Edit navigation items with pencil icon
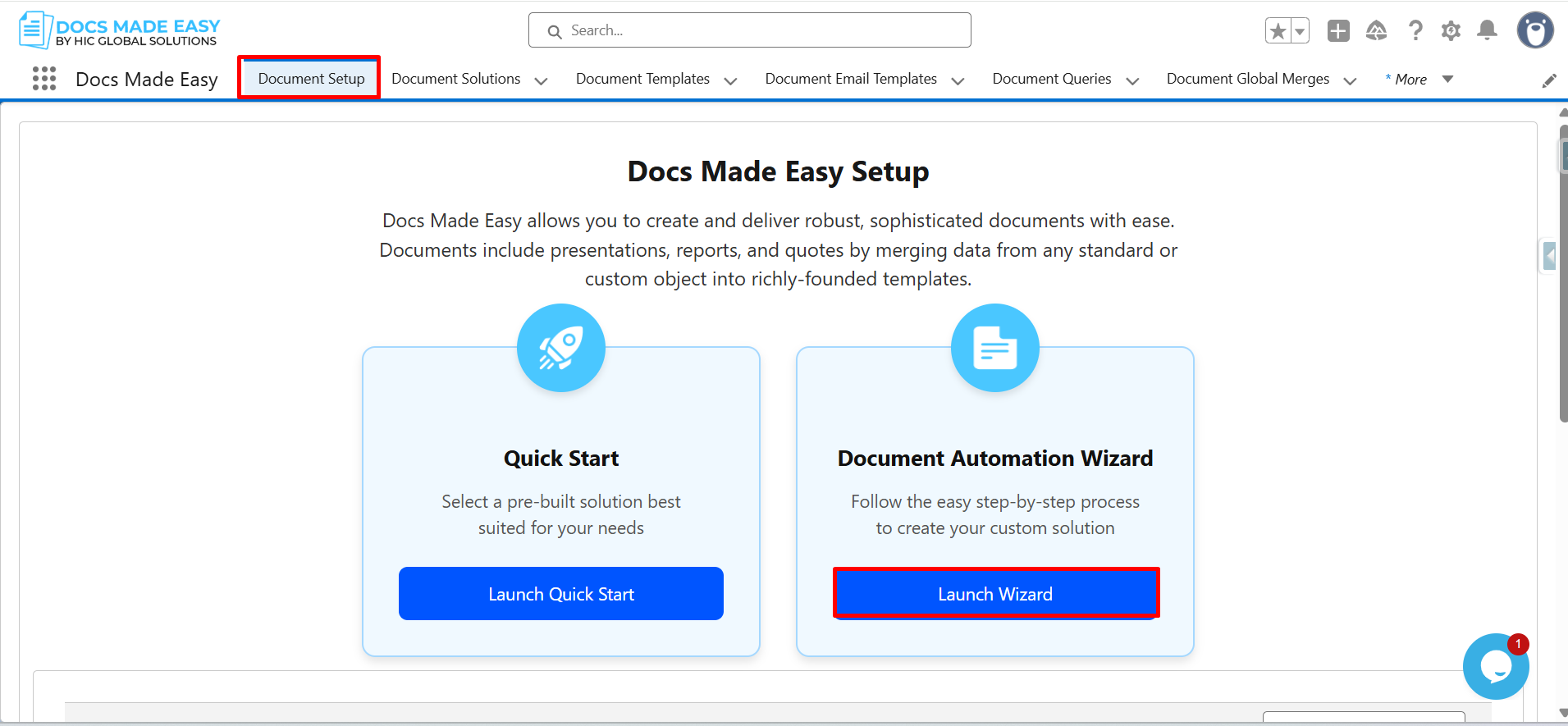 (x=1549, y=80)
